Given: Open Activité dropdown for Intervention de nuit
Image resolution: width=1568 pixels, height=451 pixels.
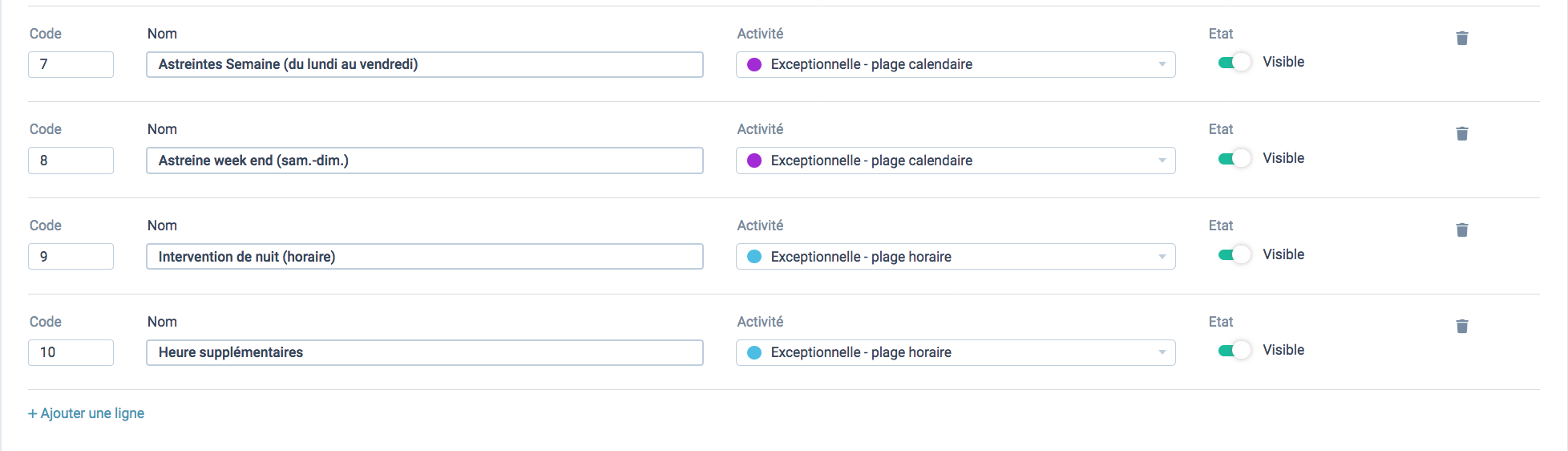Looking at the screenshot, I should coord(956,257).
